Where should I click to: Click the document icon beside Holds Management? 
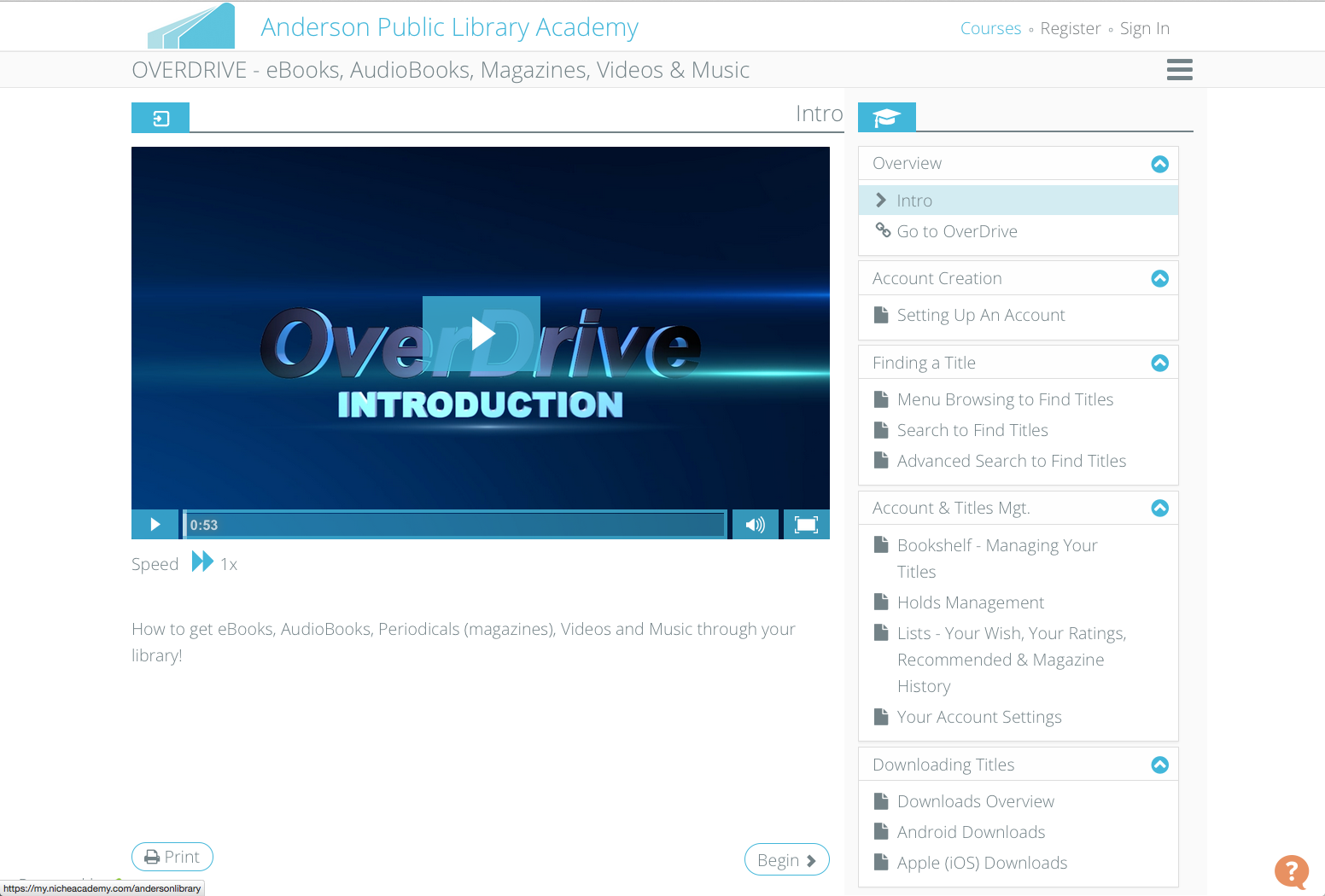tap(881, 602)
